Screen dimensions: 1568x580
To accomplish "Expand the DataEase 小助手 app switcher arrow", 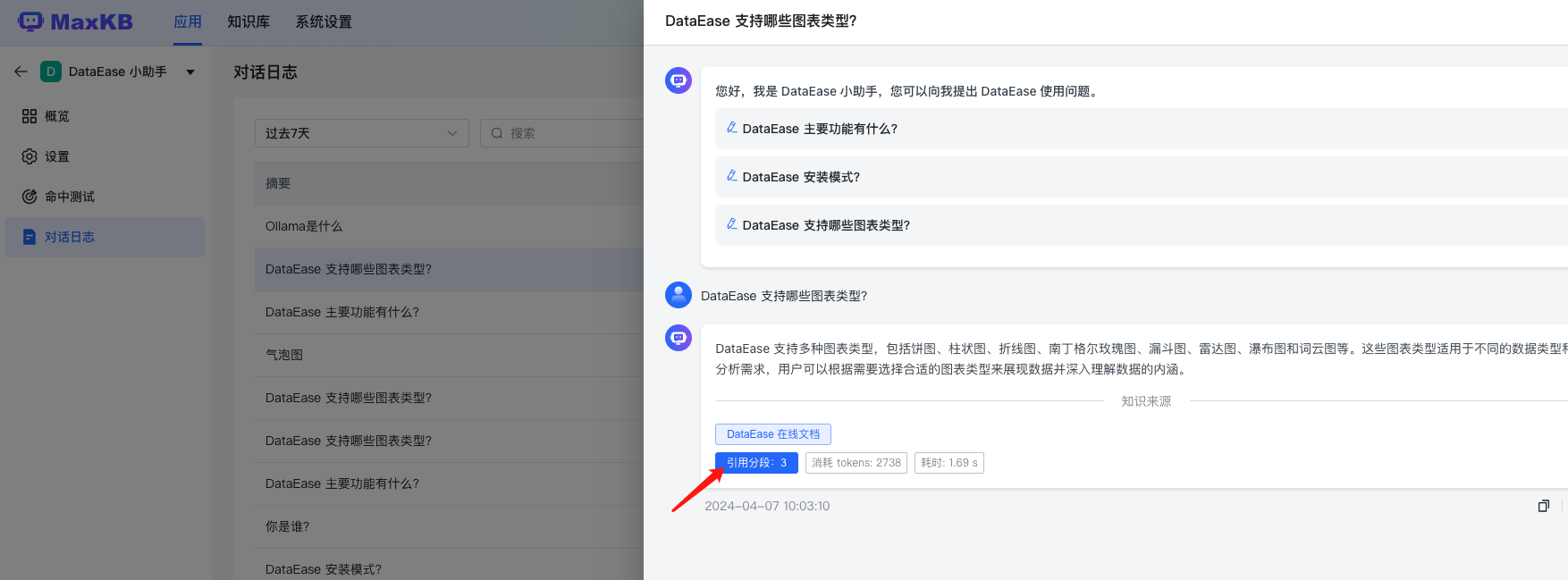I will [190, 71].
